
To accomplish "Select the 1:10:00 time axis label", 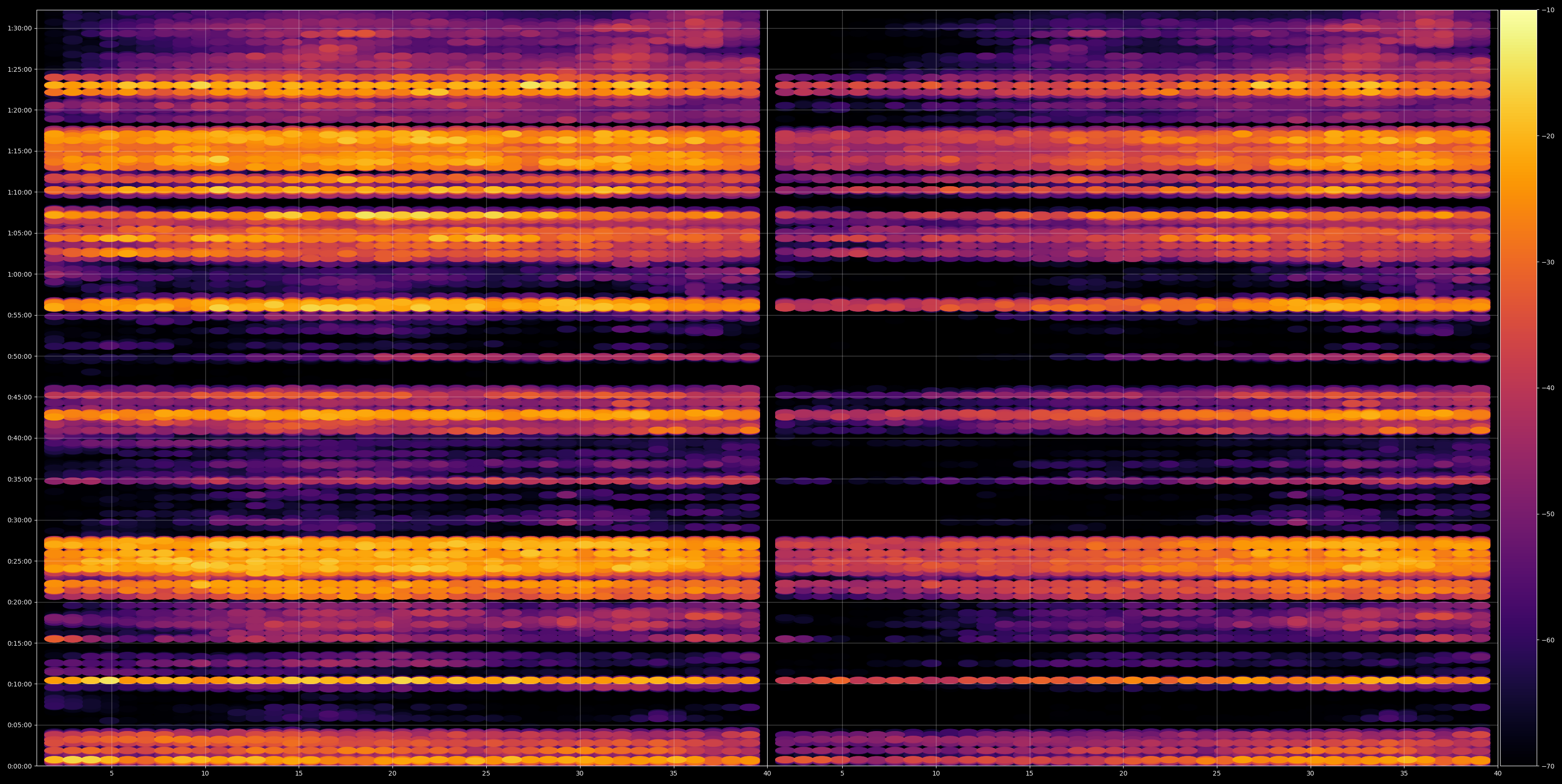I will coord(20,192).
